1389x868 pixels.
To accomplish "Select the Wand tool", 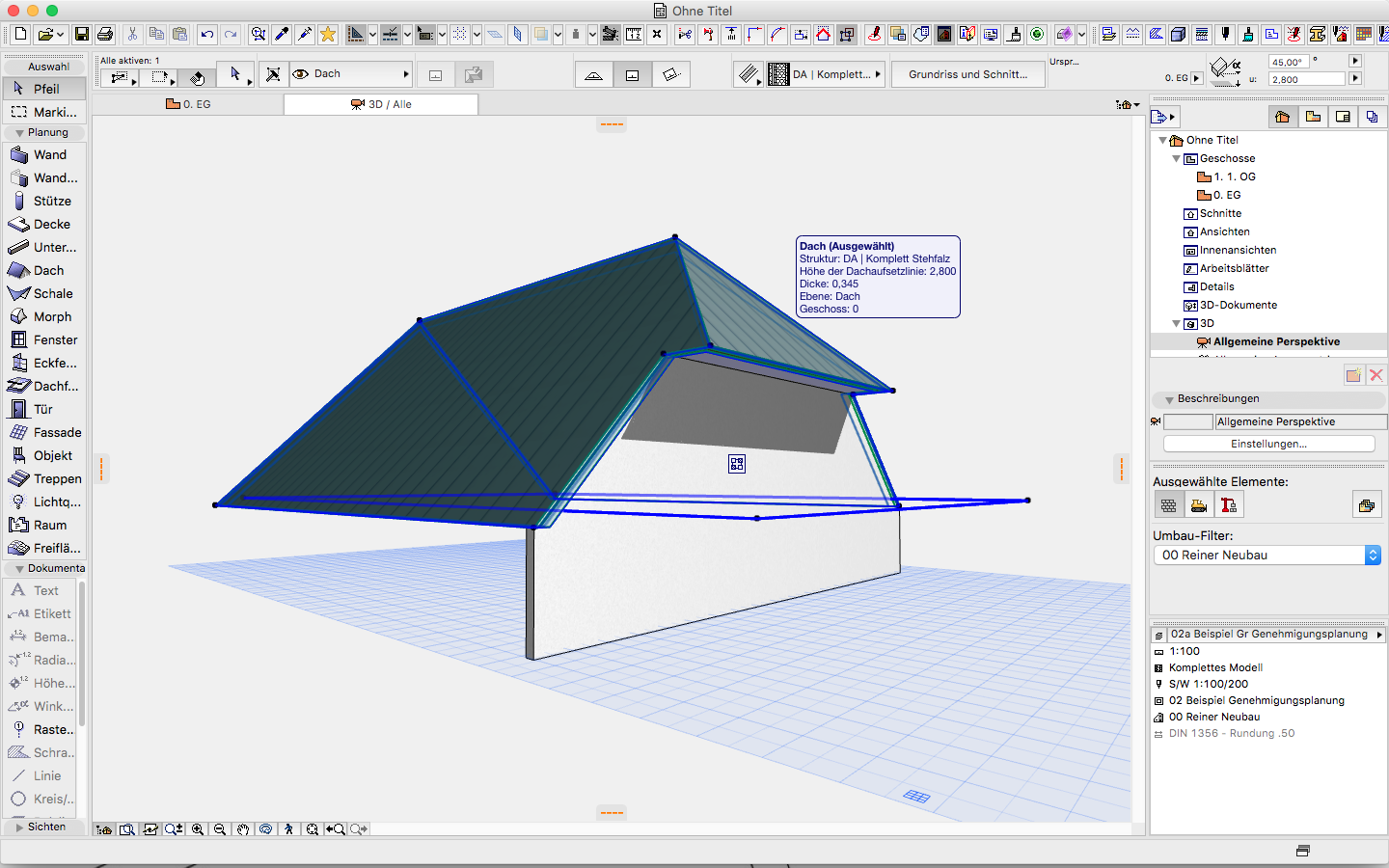I will [44, 154].
